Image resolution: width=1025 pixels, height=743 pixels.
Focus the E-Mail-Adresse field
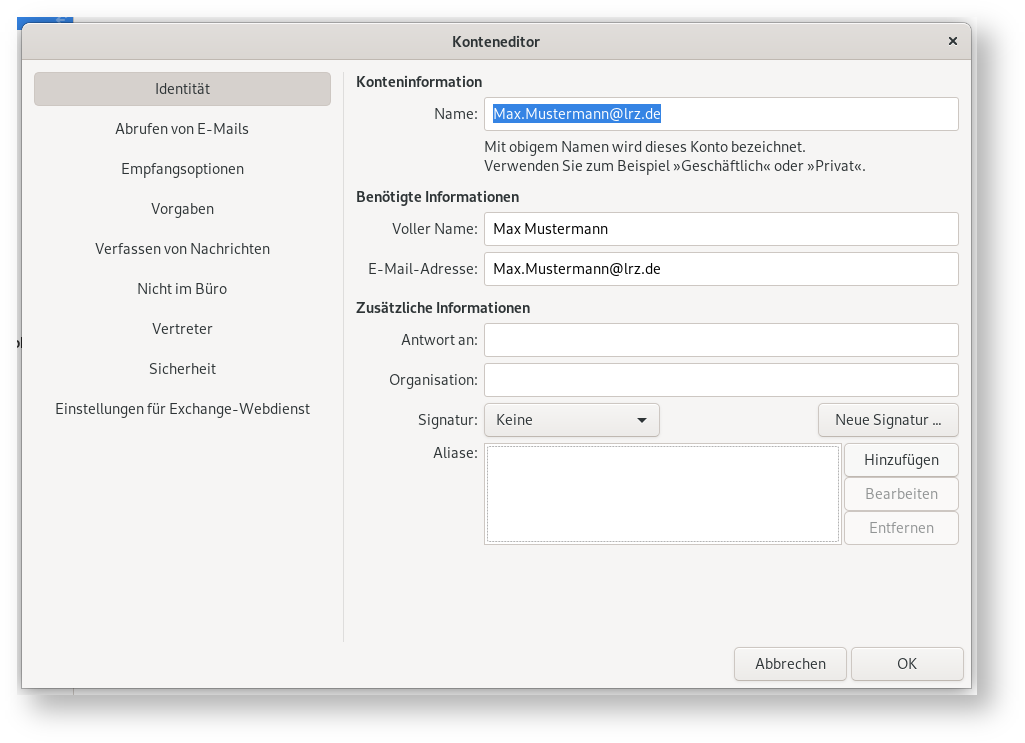pyautogui.click(x=720, y=269)
